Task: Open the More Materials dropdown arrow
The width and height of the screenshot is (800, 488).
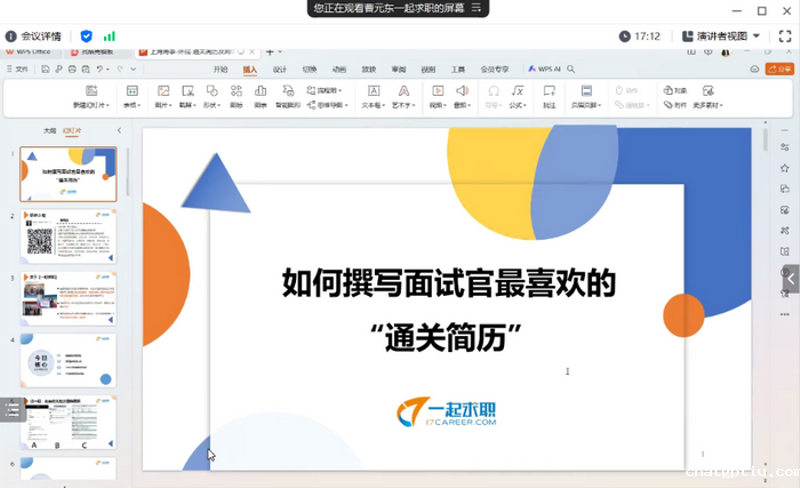Action: click(721, 105)
